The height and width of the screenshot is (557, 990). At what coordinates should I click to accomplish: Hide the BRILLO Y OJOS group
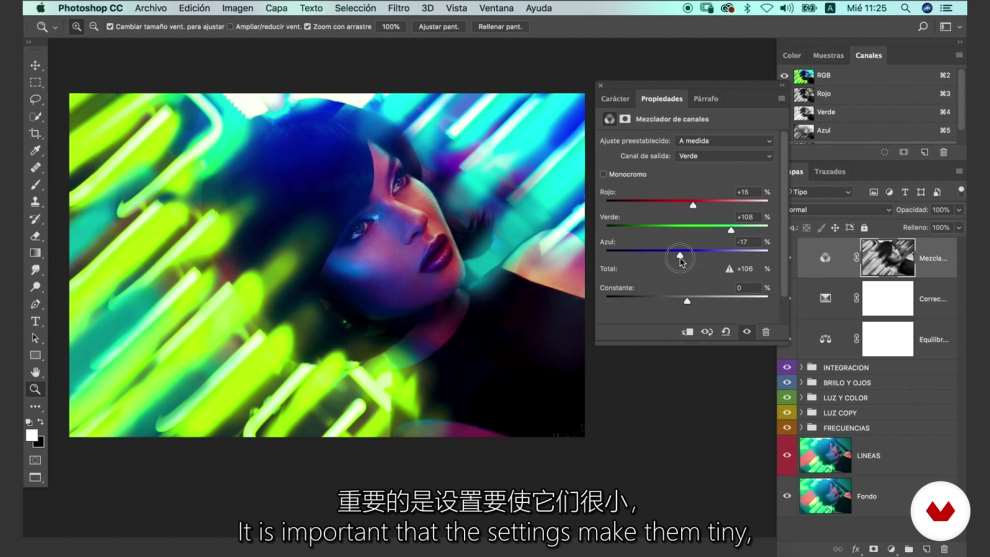click(787, 382)
